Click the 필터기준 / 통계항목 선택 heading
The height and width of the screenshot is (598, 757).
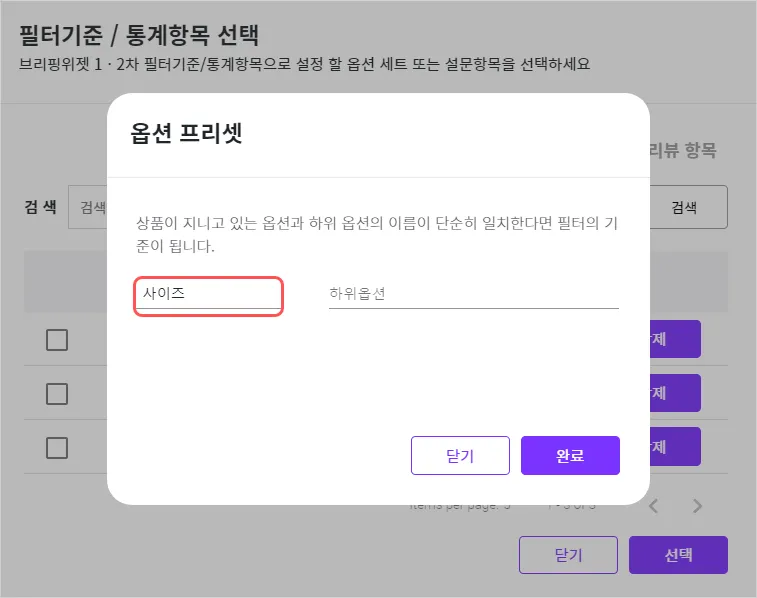click(x=139, y=36)
